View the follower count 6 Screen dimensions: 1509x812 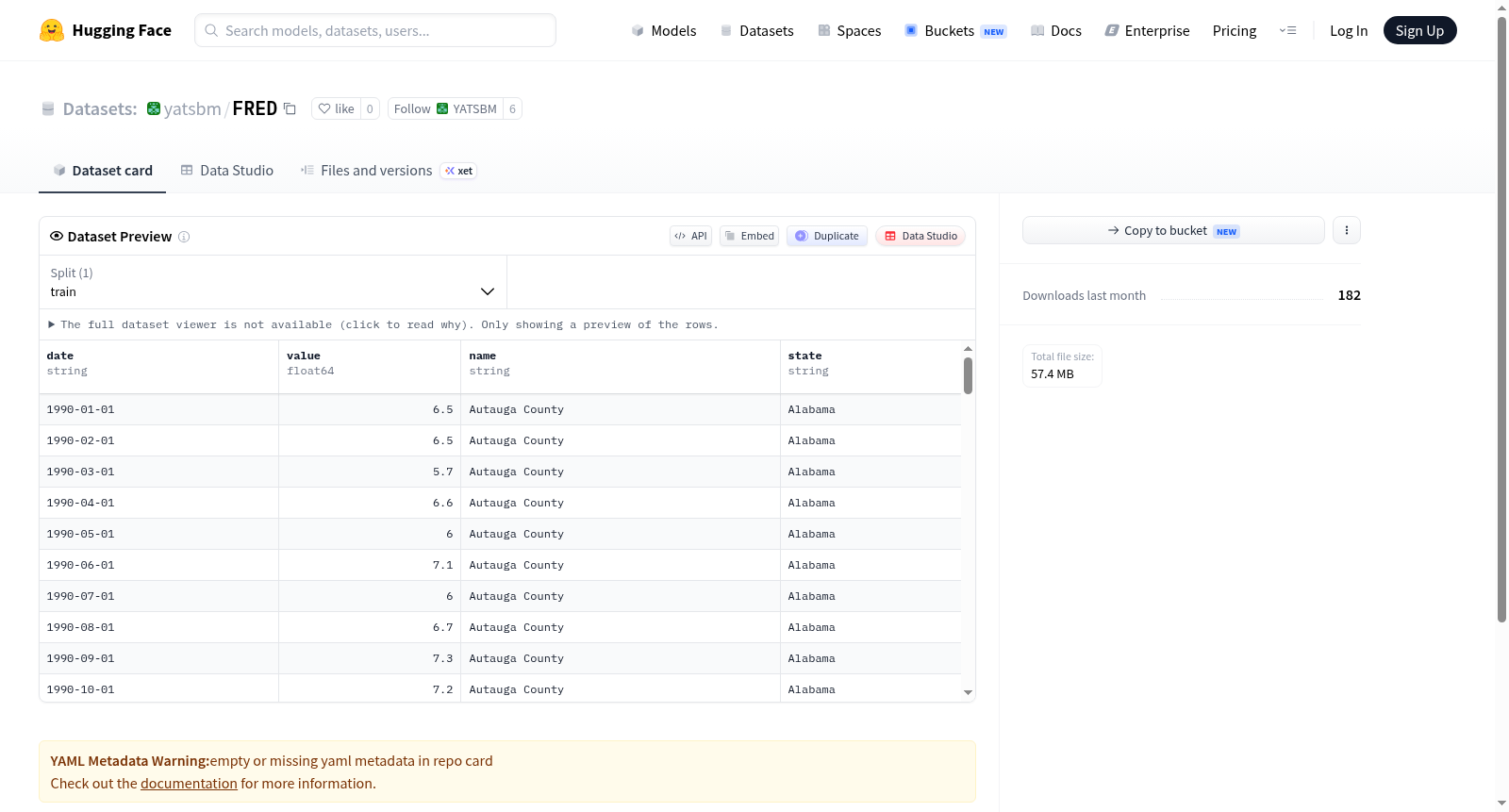(512, 108)
